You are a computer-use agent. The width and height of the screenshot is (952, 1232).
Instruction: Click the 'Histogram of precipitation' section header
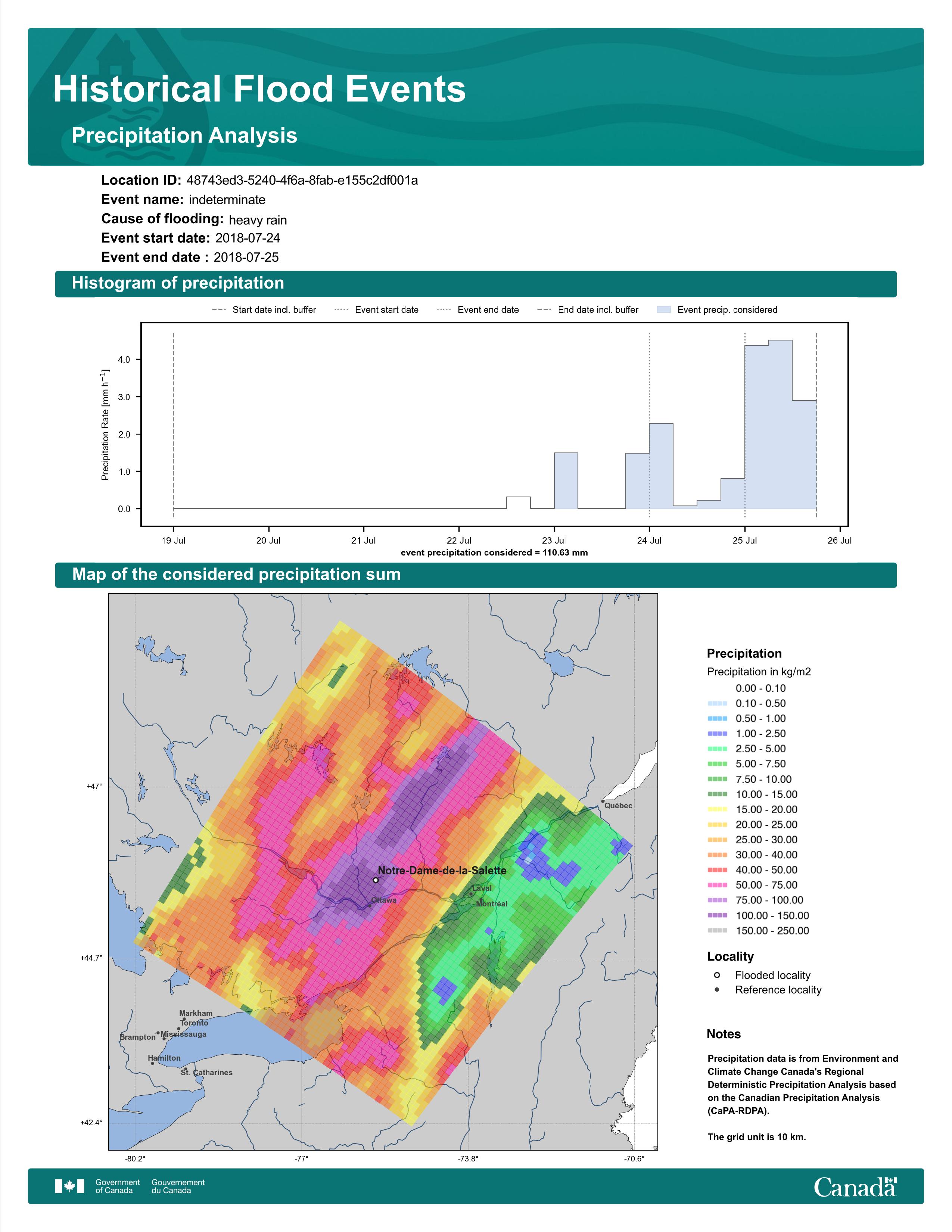point(178,283)
